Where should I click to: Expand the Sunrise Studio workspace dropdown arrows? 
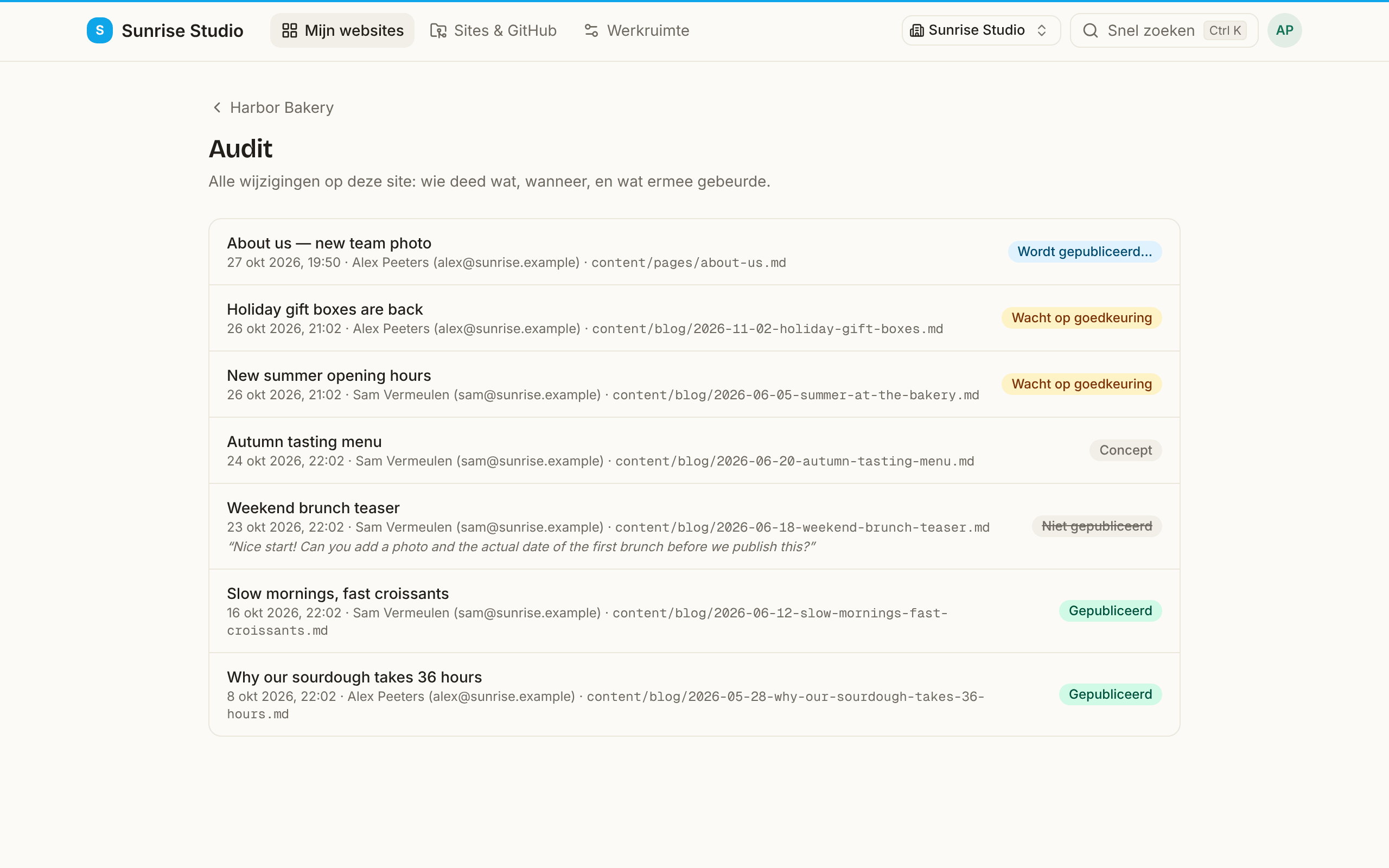[x=1041, y=30]
